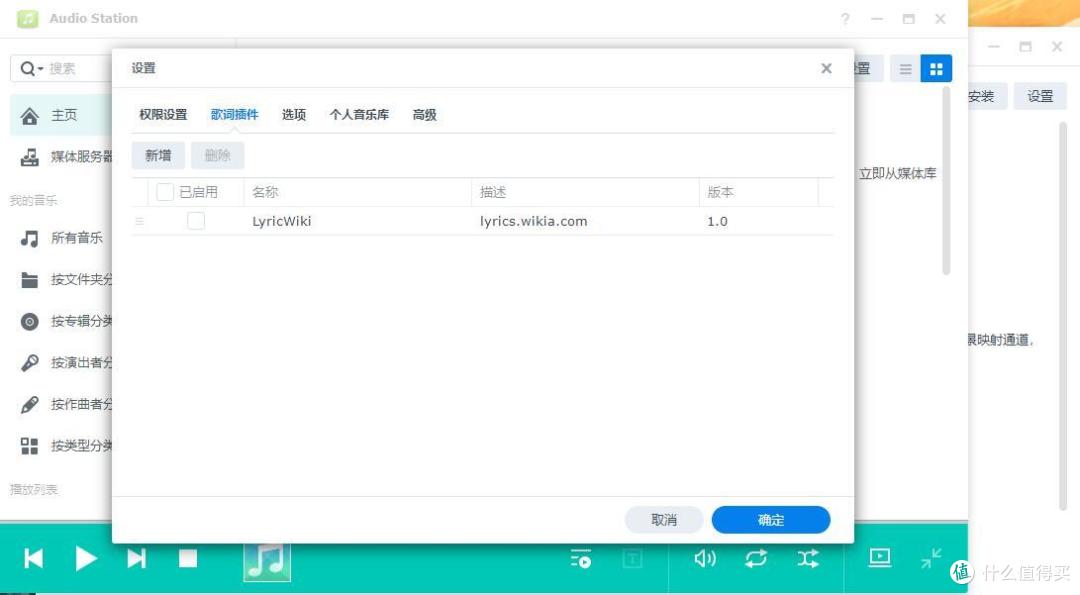
Task: Stop playback with the stop button
Action: (x=188, y=559)
